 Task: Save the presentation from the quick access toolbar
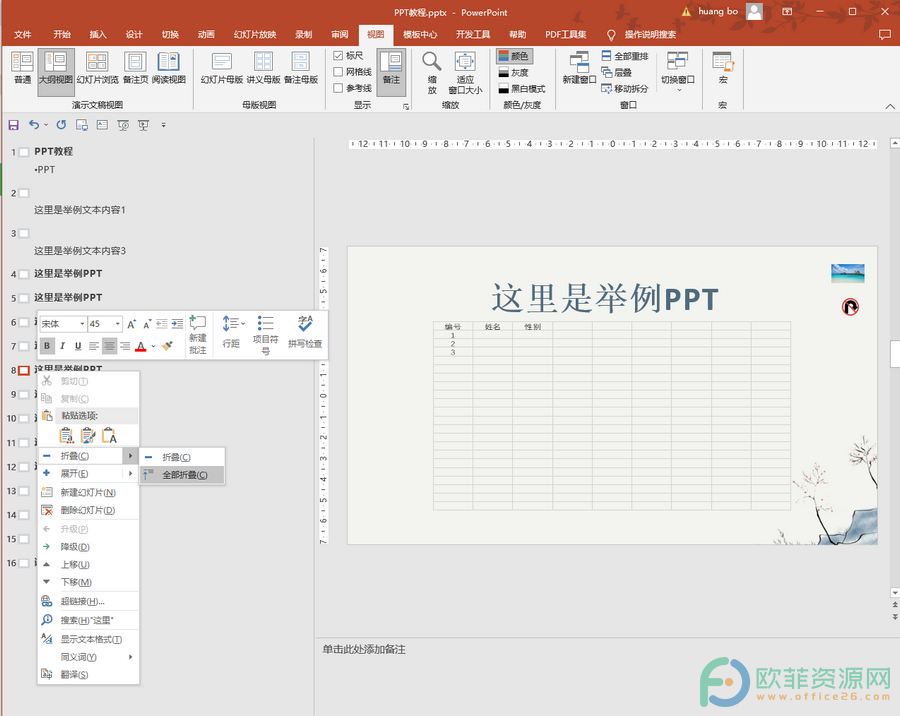[14, 125]
